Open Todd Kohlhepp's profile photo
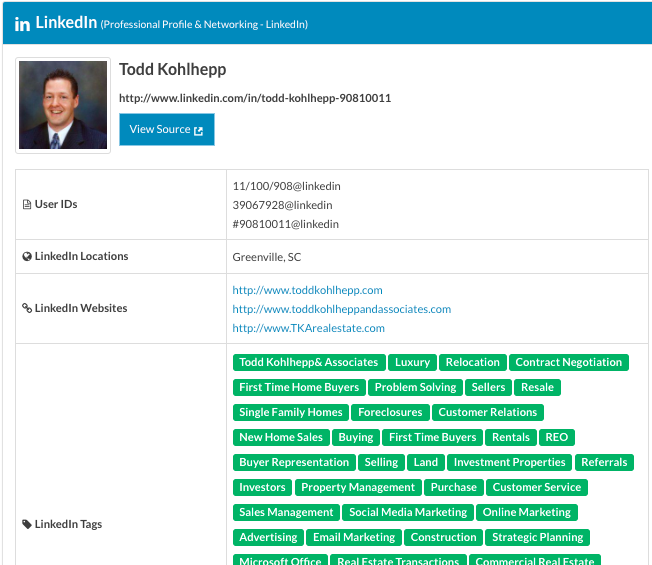 point(63,105)
